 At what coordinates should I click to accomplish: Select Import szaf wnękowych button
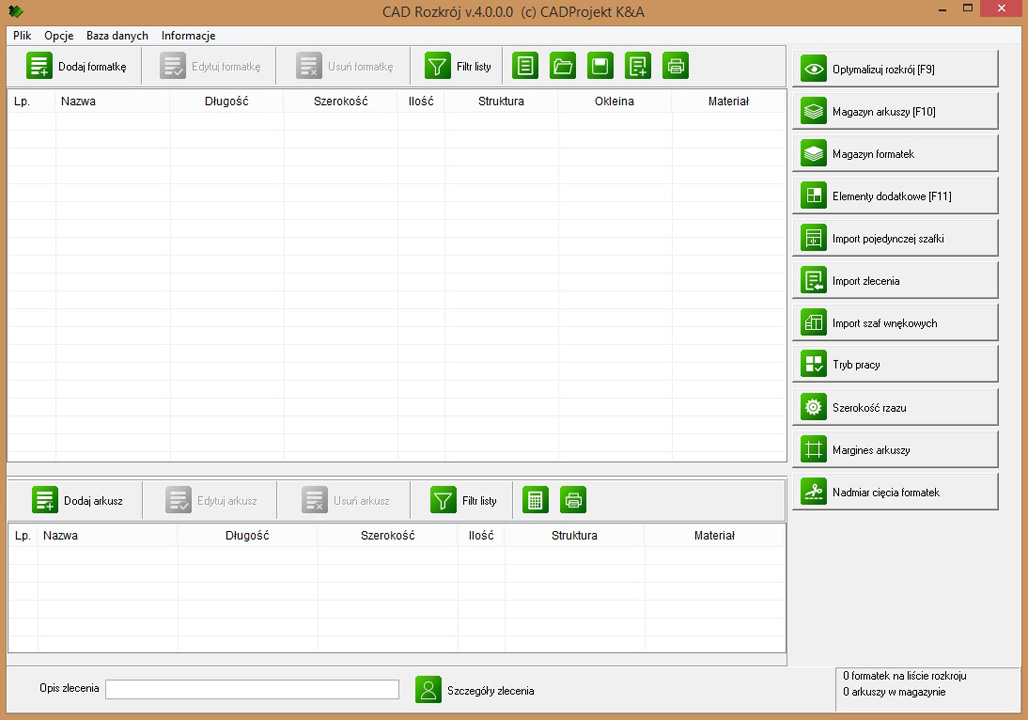pyautogui.click(x=895, y=323)
